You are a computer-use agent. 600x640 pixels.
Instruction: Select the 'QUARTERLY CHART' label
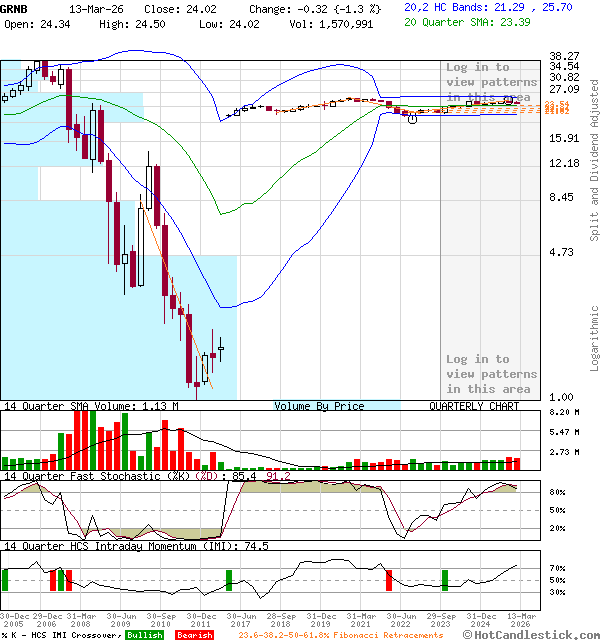coord(474,406)
